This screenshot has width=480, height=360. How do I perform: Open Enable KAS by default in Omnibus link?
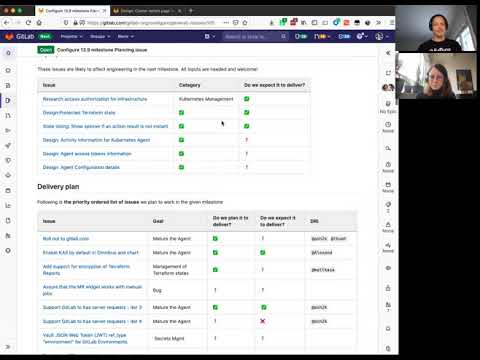tap(90, 253)
